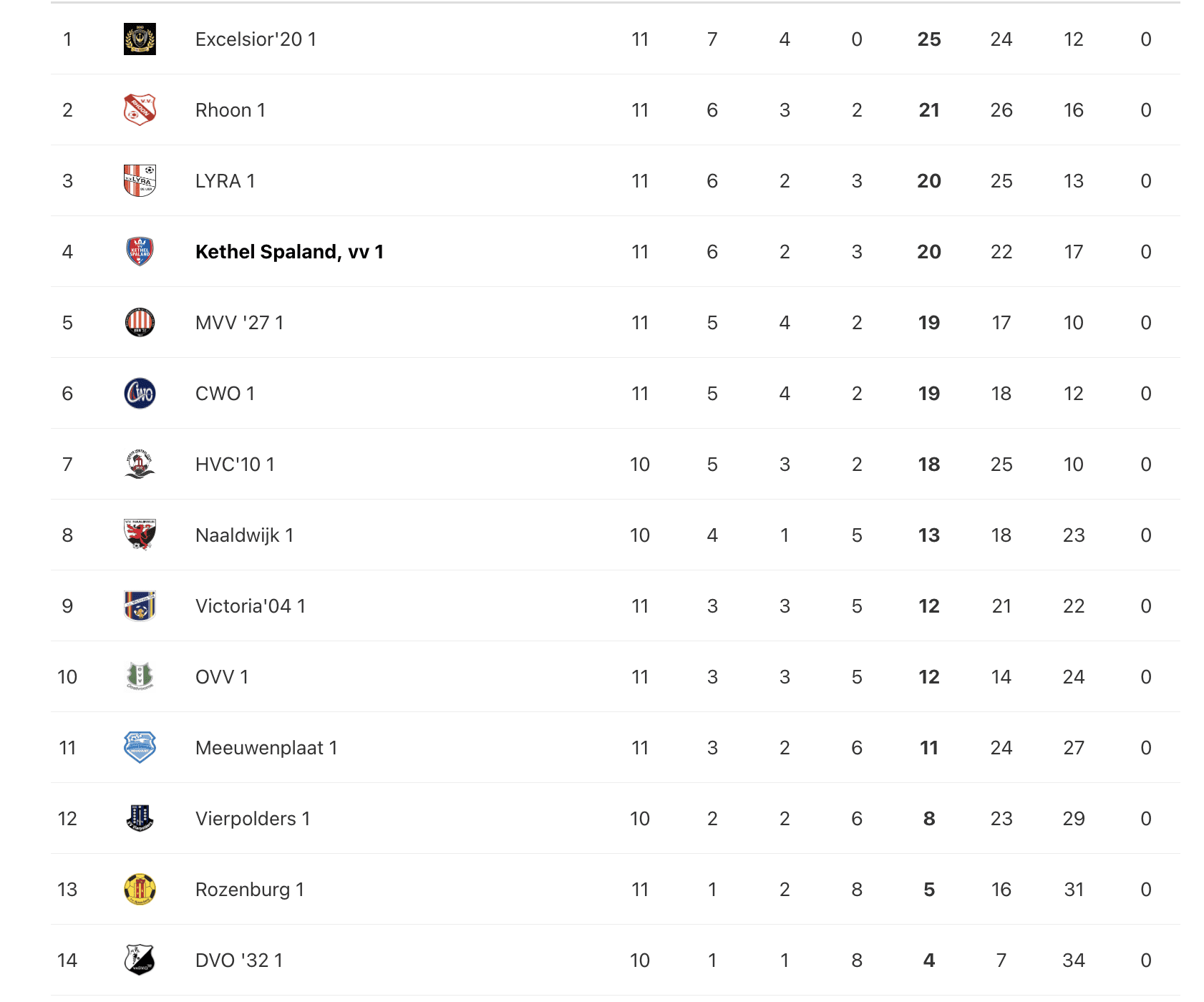Open the Vierpolders 1 team link
The width and height of the screenshot is (1204, 1002).
(253, 819)
